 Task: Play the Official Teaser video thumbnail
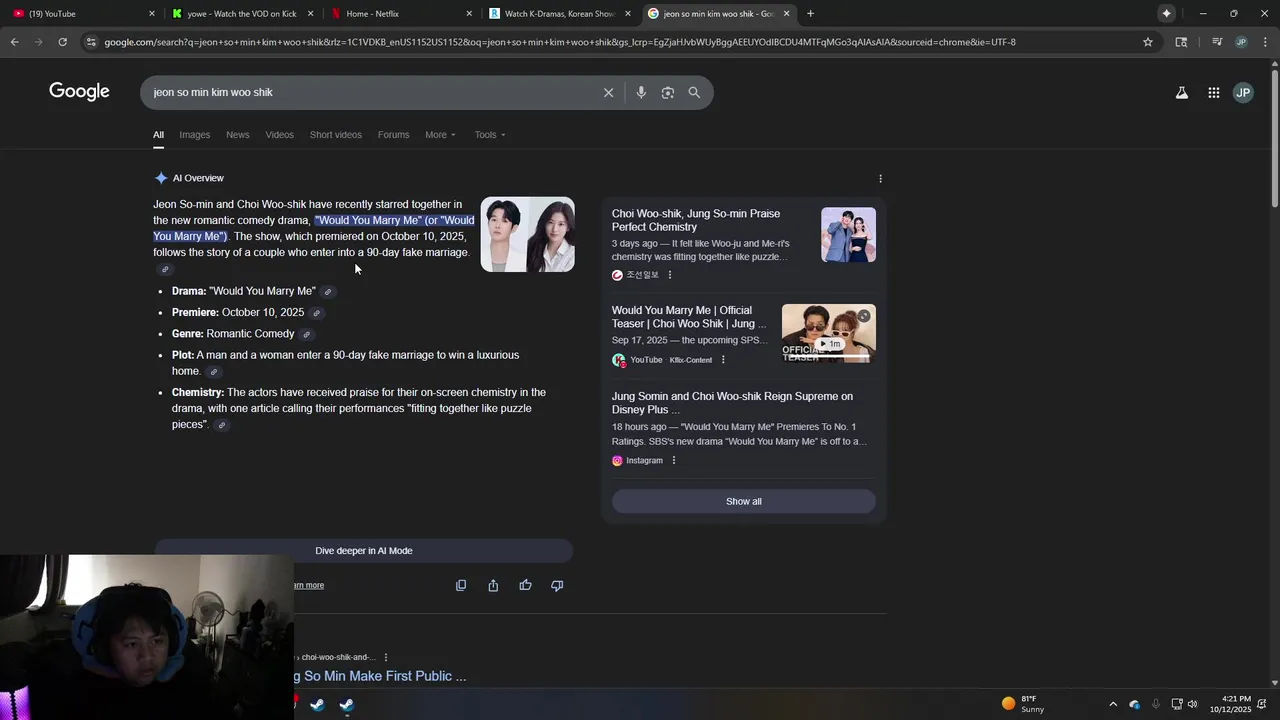pyautogui.click(x=828, y=334)
